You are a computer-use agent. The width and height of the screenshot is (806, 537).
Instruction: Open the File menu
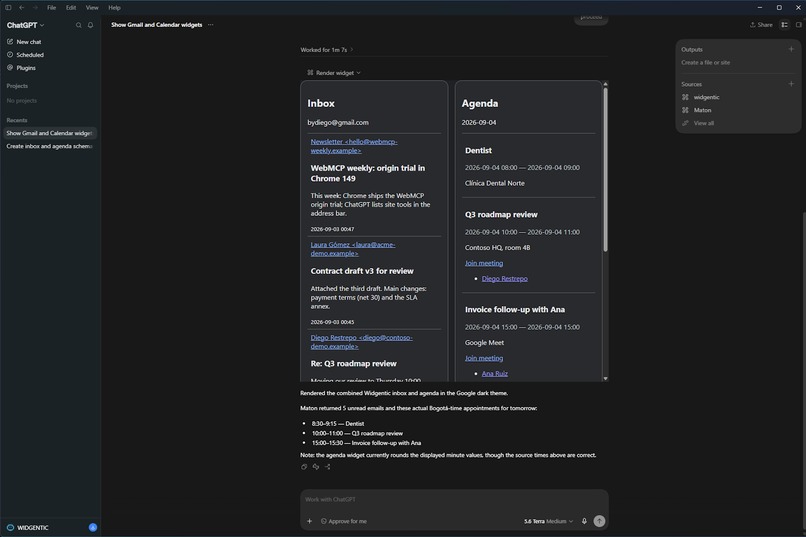(51, 8)
